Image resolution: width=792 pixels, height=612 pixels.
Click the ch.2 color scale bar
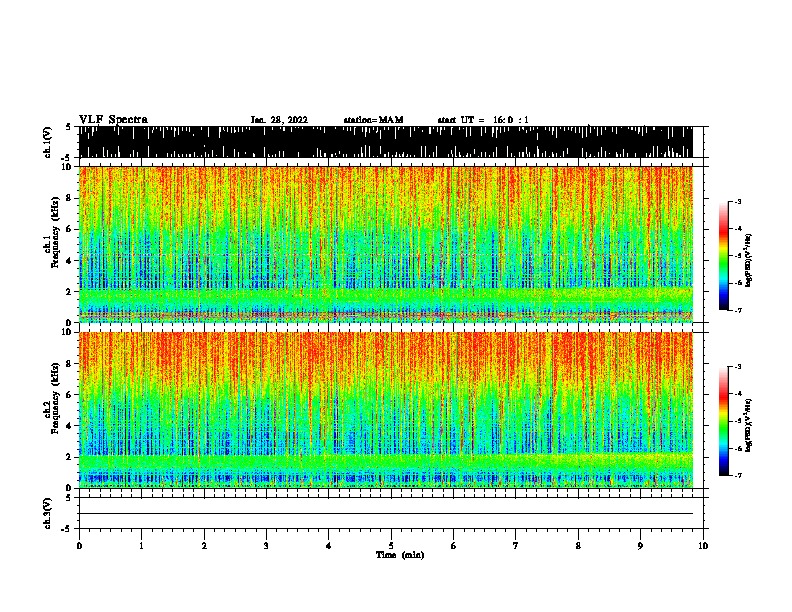723,421
